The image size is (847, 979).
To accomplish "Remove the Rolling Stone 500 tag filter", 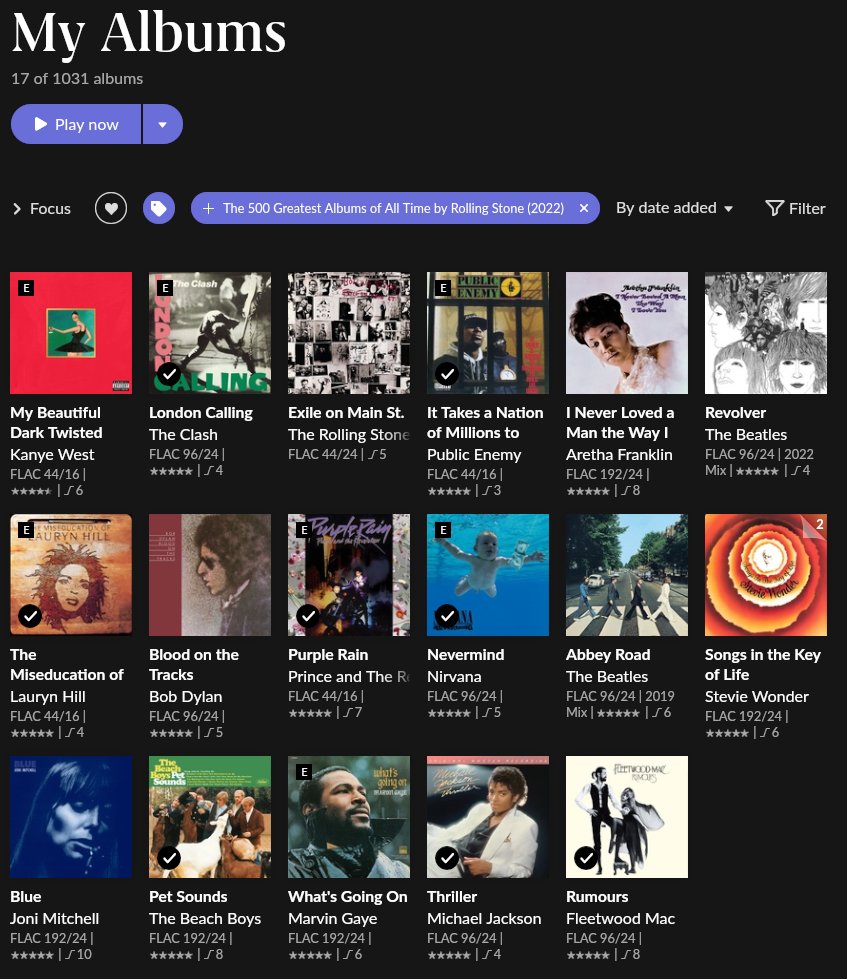I will tap(584, 208).
